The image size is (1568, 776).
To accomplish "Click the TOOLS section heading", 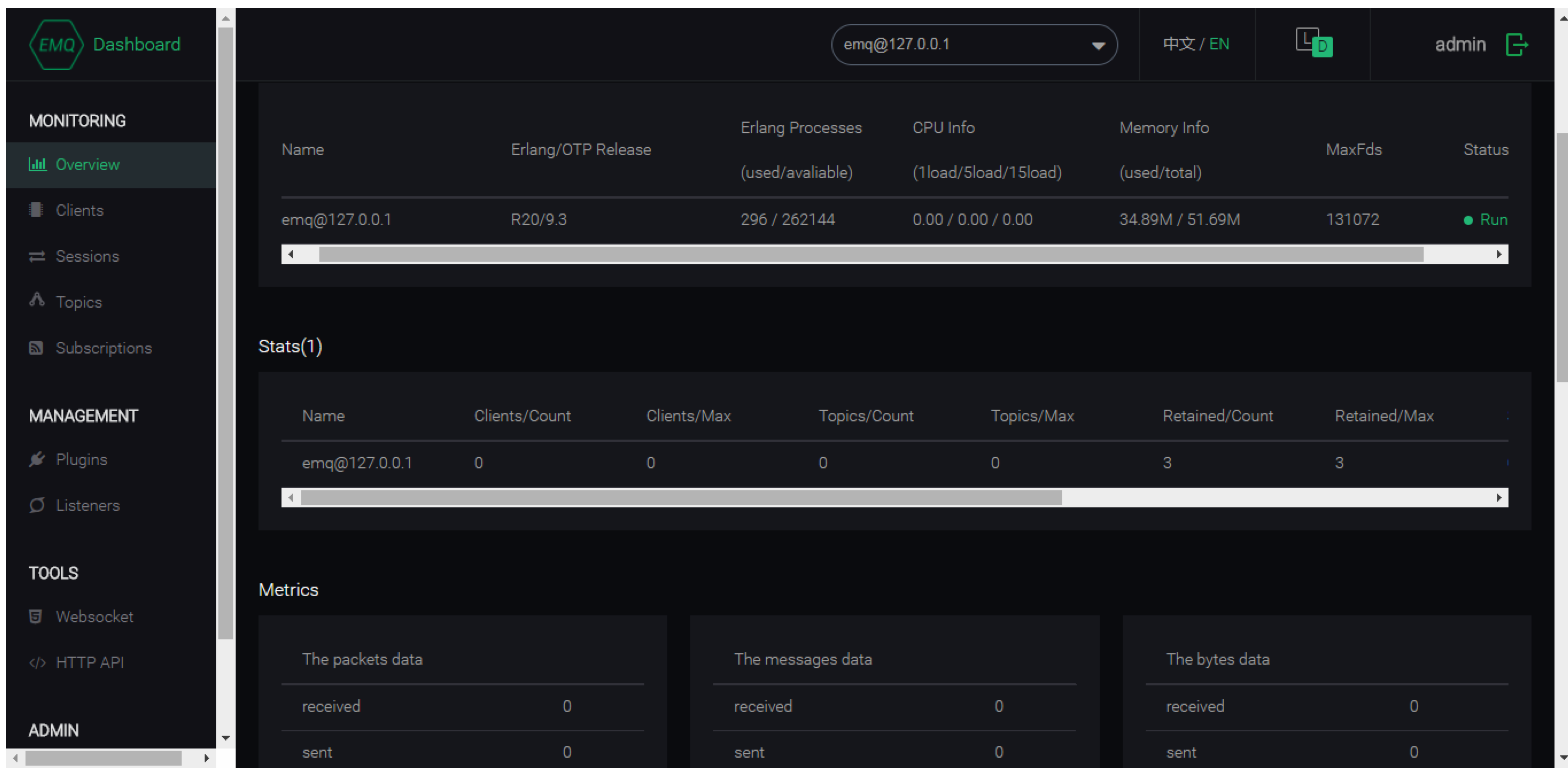I will click(54, 574).
